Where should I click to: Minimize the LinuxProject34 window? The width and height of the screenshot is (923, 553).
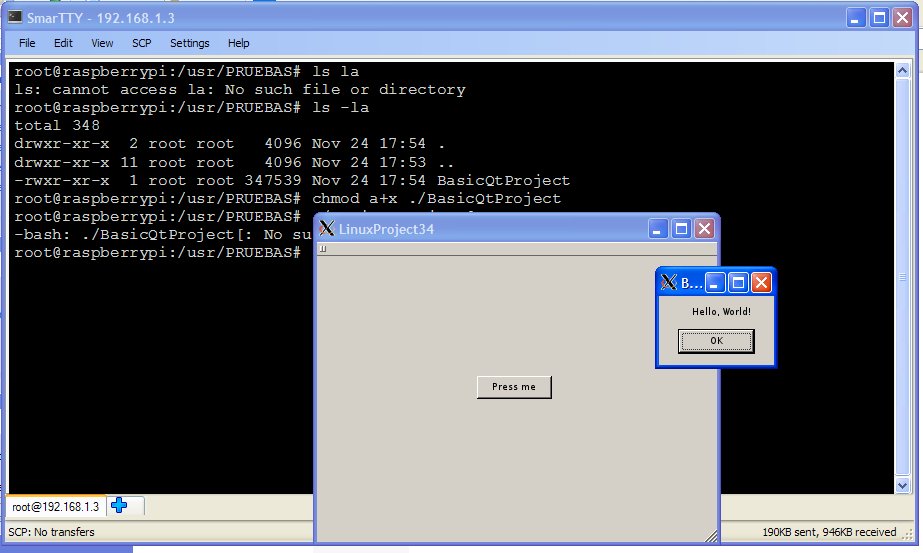coord(658,229)
